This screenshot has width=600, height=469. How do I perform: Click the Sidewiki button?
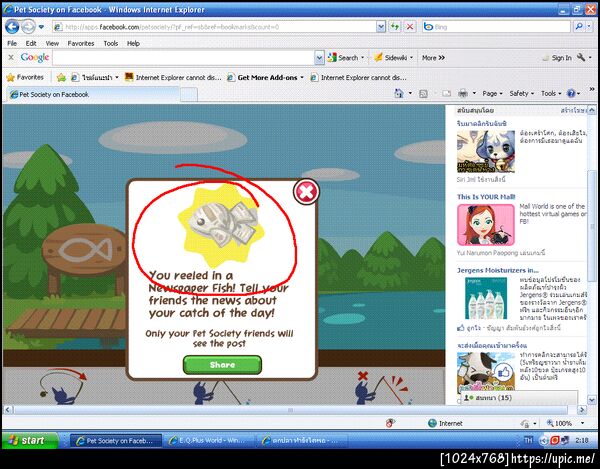pos(391,58)
